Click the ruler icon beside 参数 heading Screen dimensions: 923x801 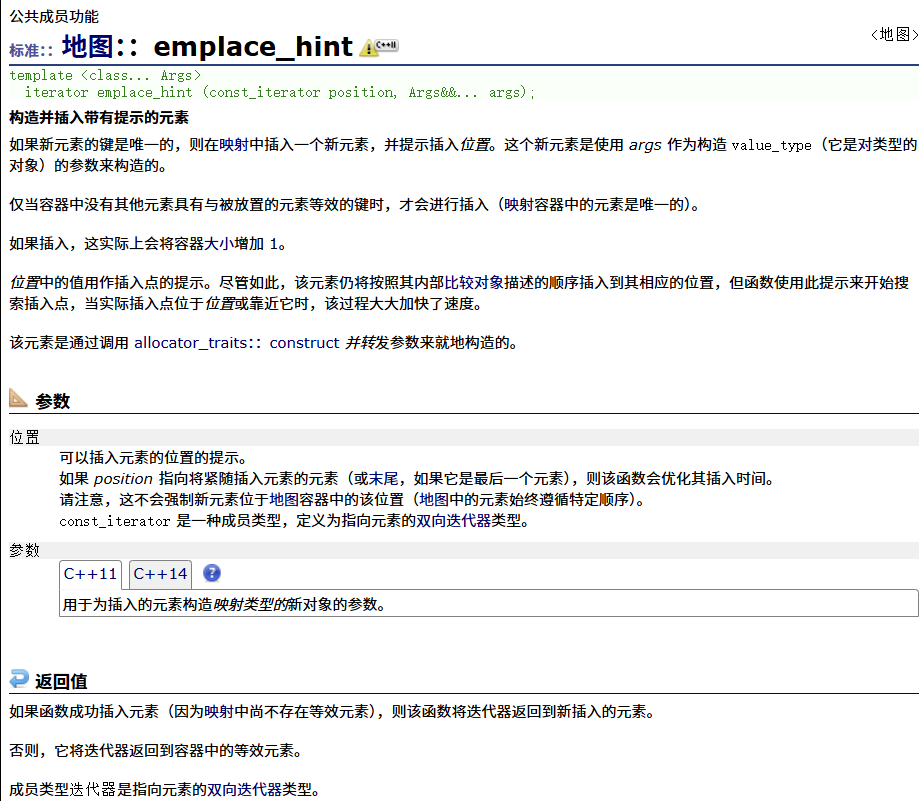click(x=18, y=398)
